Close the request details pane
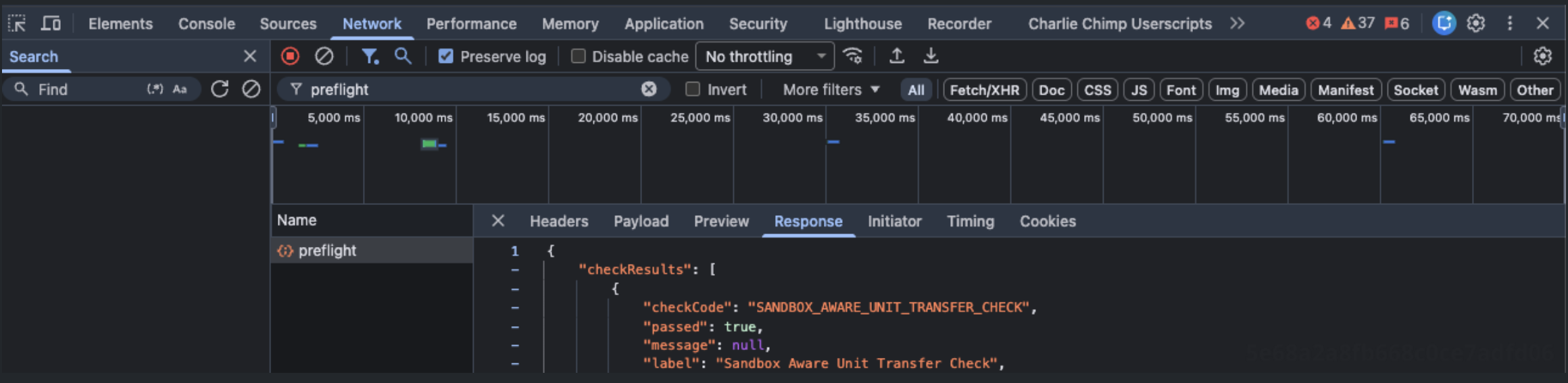Viewport: 1568px width, 383px height. click(498, 221)
